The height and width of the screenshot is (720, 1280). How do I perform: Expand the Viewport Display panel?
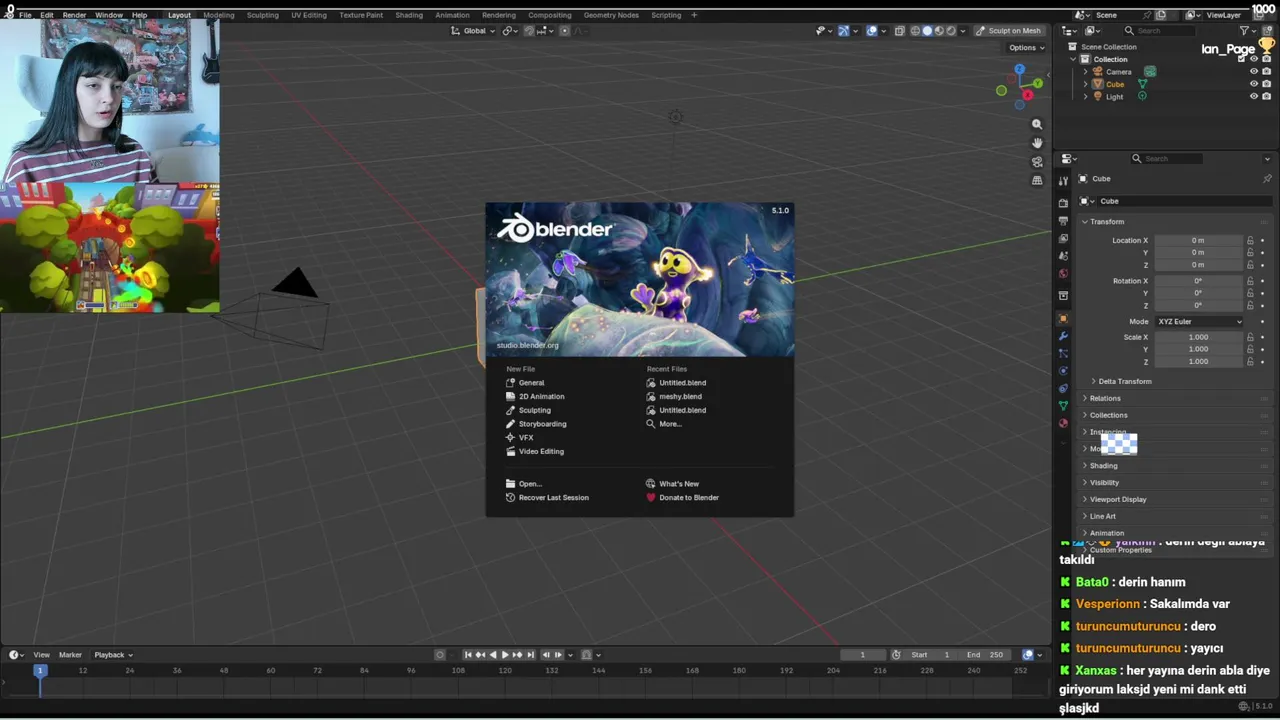(x=1118, y=499)
